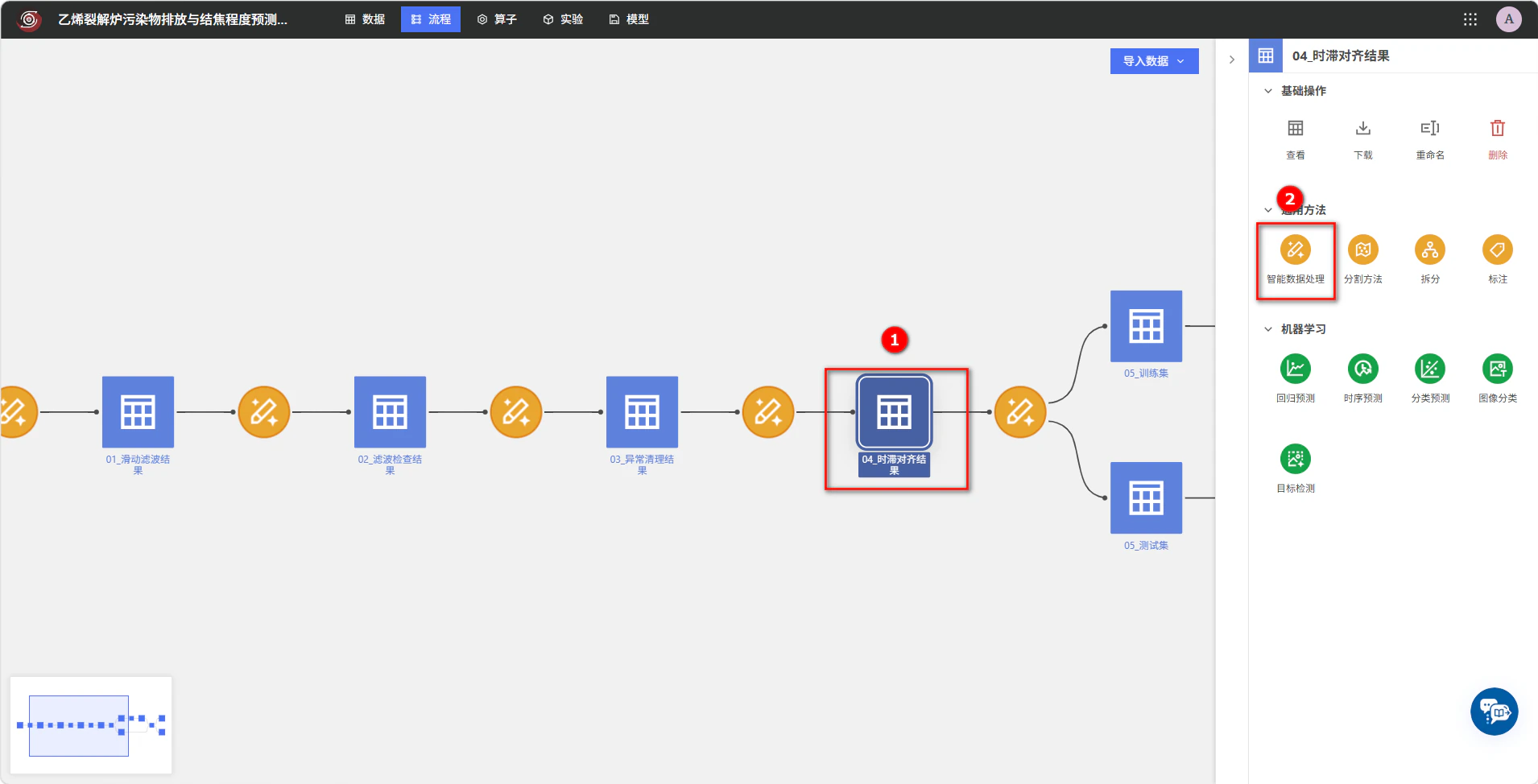Screen dimensions: 1538x784
Task: Collapse the 基础操作 section
Action: [1268, 91]
